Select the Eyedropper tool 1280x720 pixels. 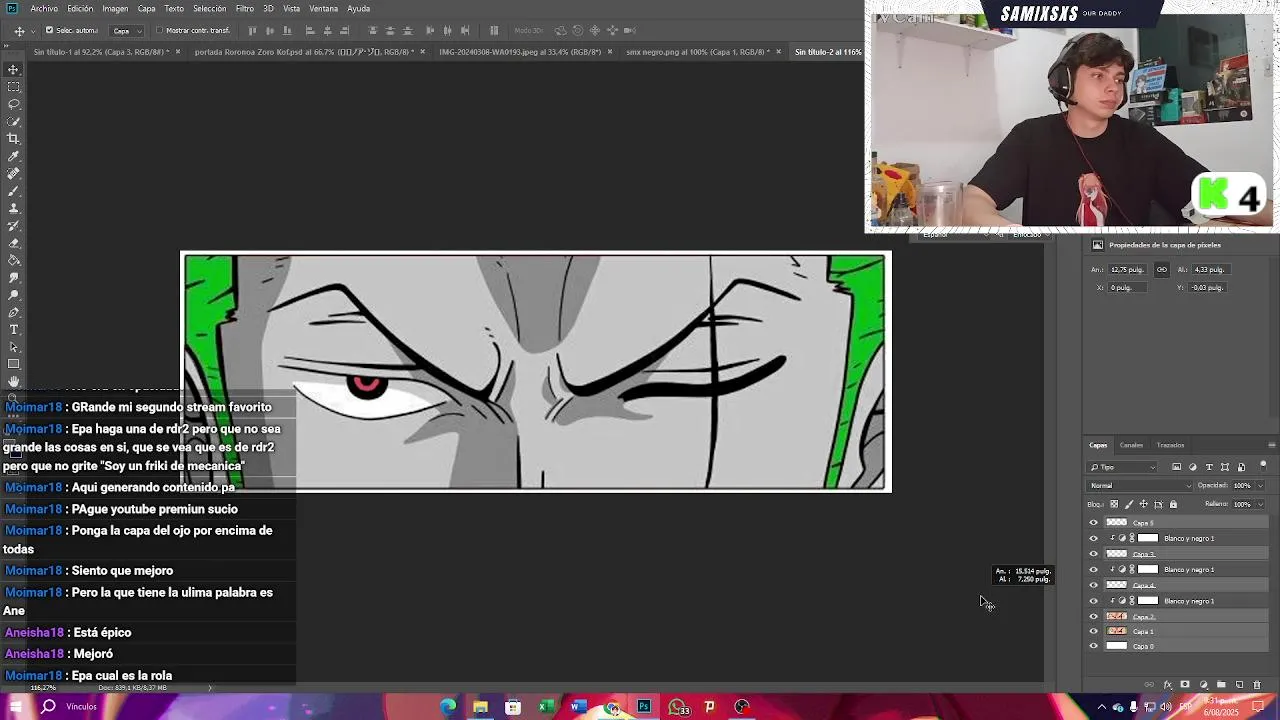13,157
